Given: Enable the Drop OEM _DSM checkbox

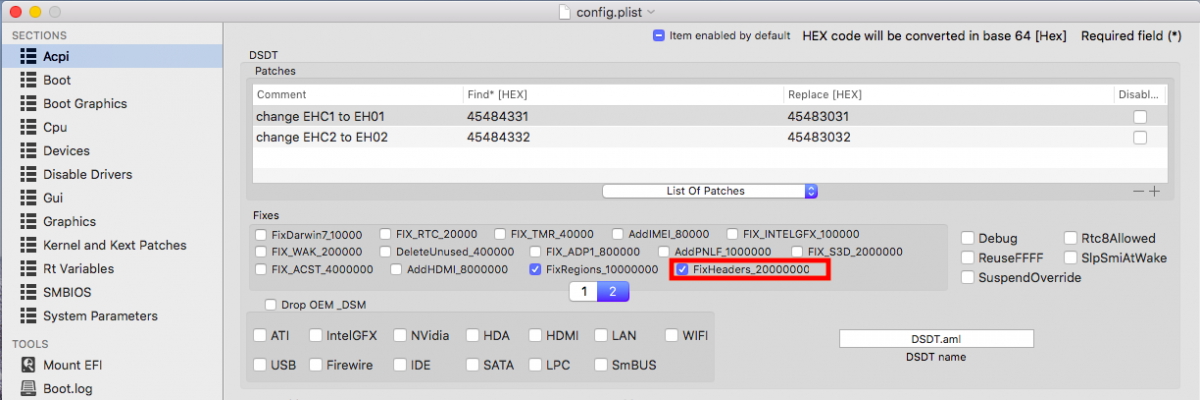Looking at the screenshot, I should point(271,305).
